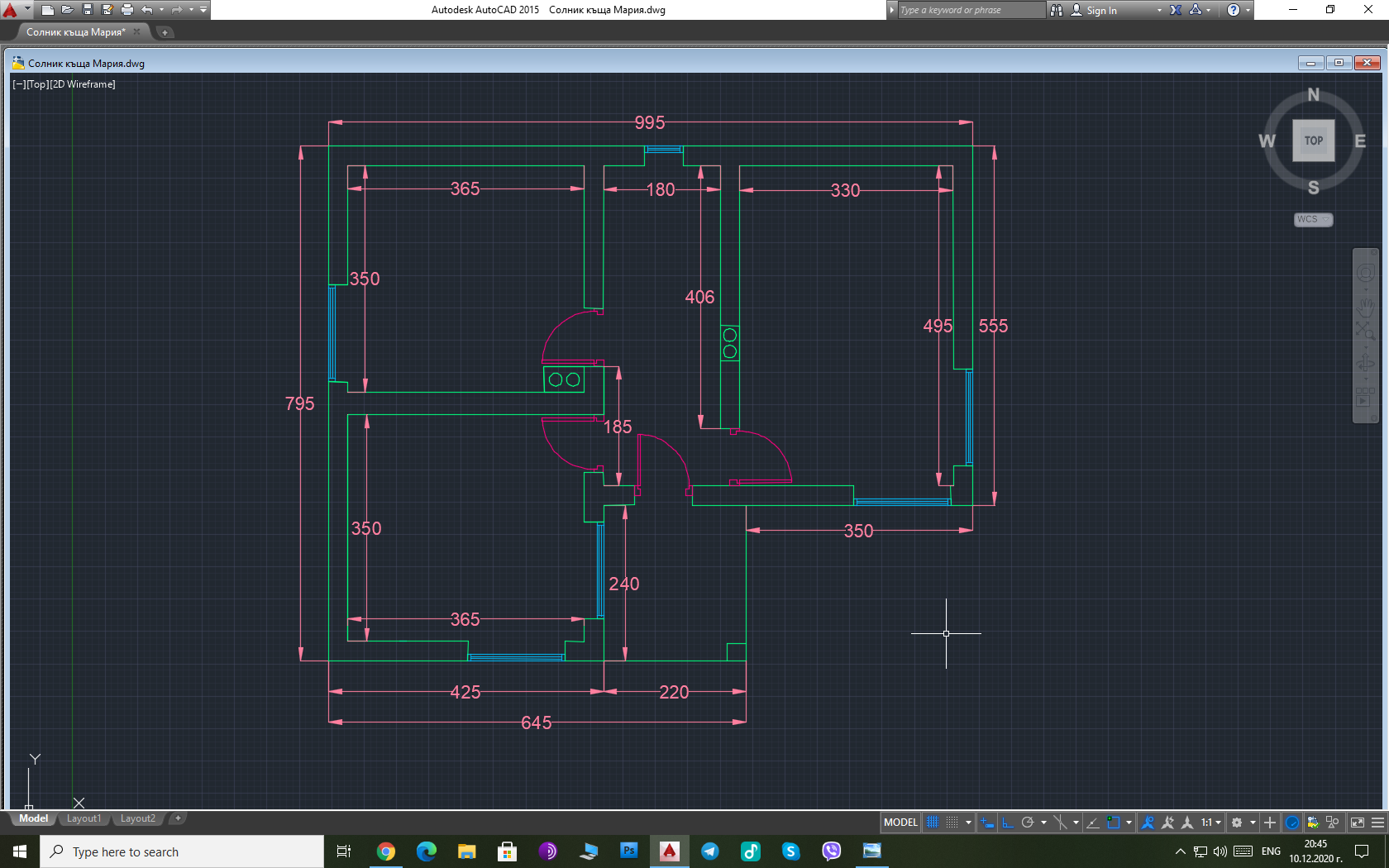Toggle Ortho mode in status bar
The height and width of the screenshot is (868, 1389).
[1008, 823]
